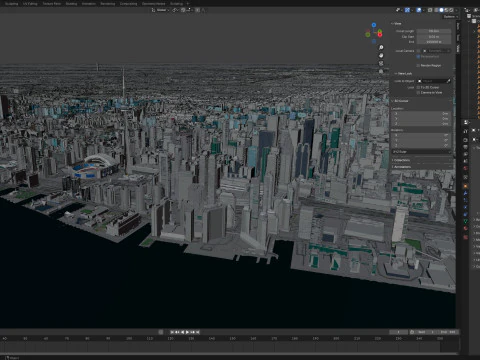Image resolution: width=480 pixels, height=360 pixels.
Task: Enable the Render Region checkbox
Action: 418,66
